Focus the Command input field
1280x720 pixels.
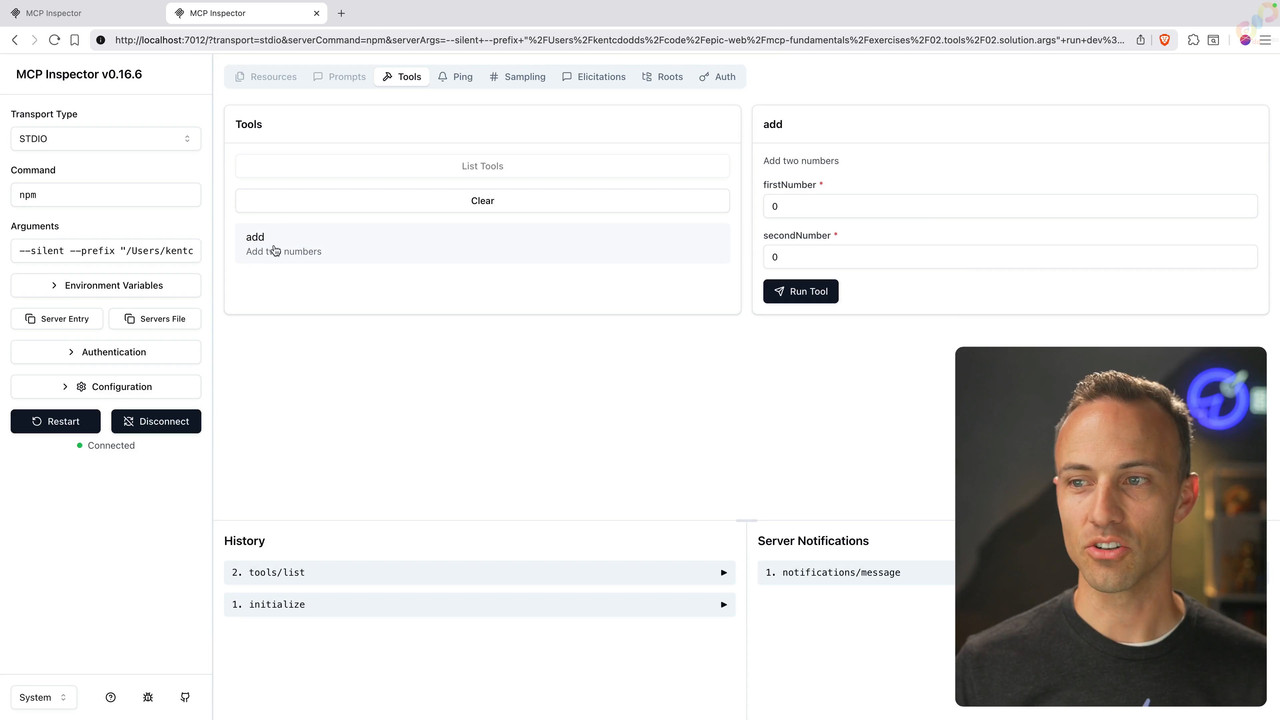point(106,195)
